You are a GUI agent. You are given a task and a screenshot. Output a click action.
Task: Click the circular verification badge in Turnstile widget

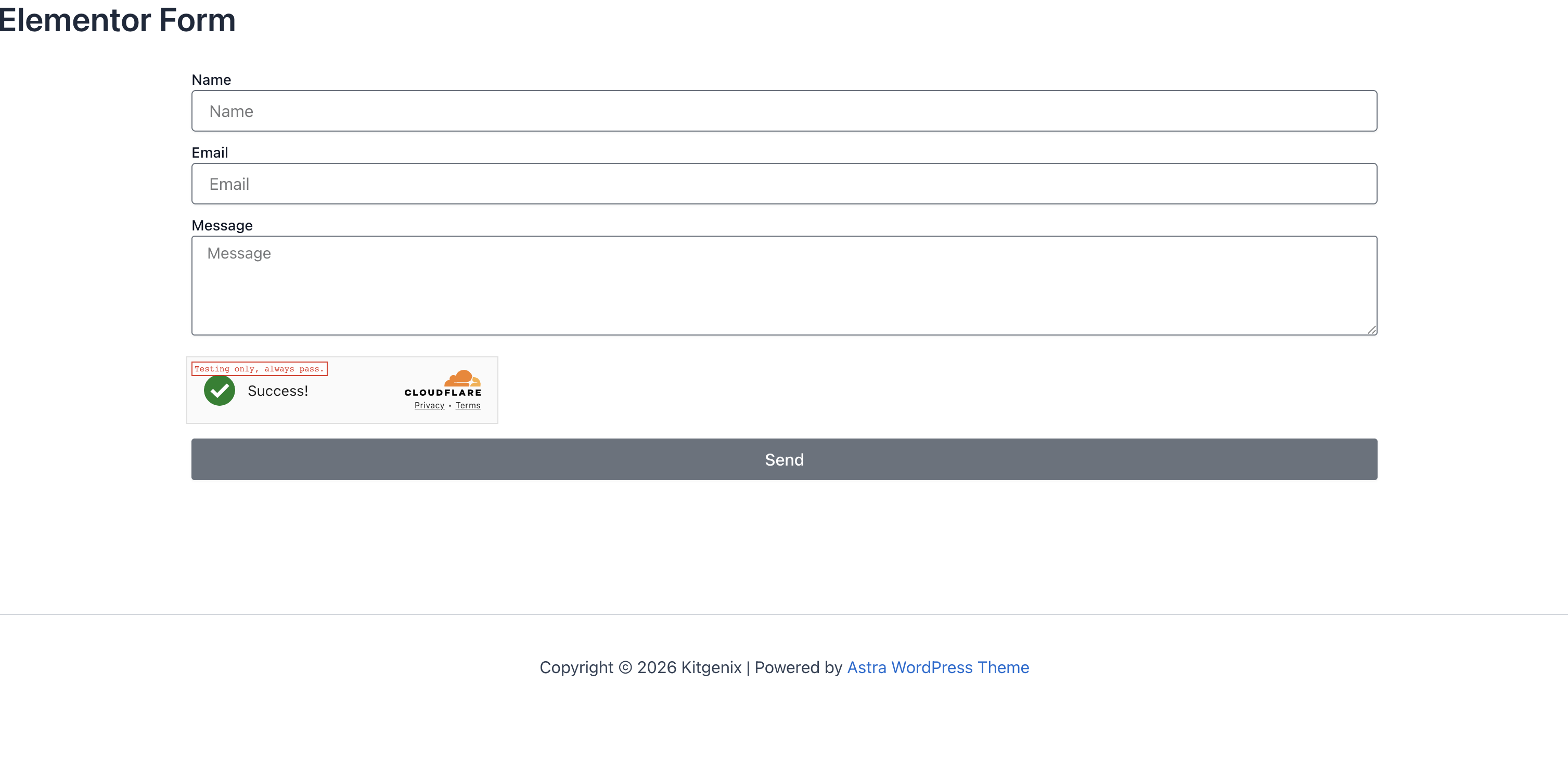point(219,390)
